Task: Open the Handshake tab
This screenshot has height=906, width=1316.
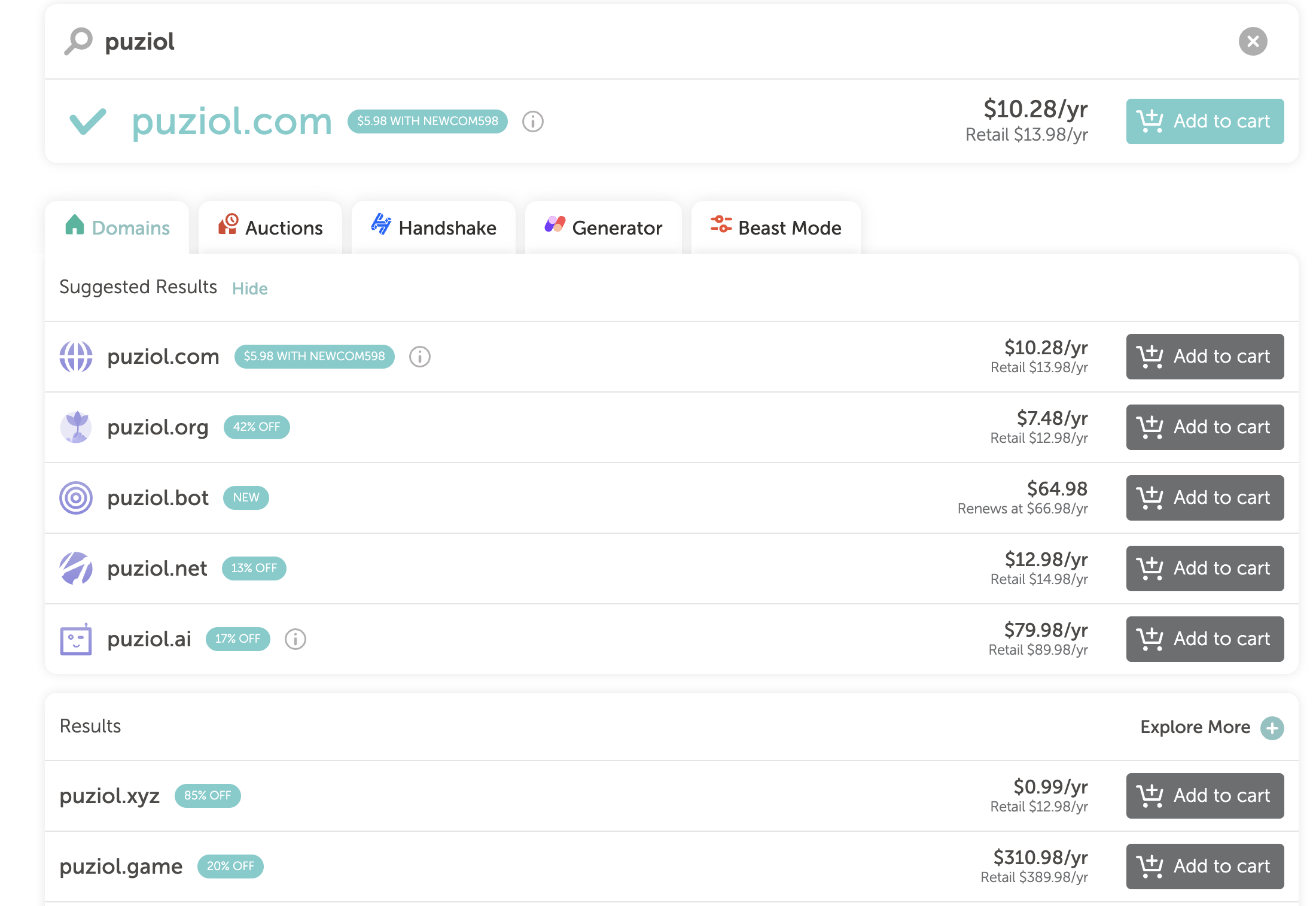Action: pos(446,227)
